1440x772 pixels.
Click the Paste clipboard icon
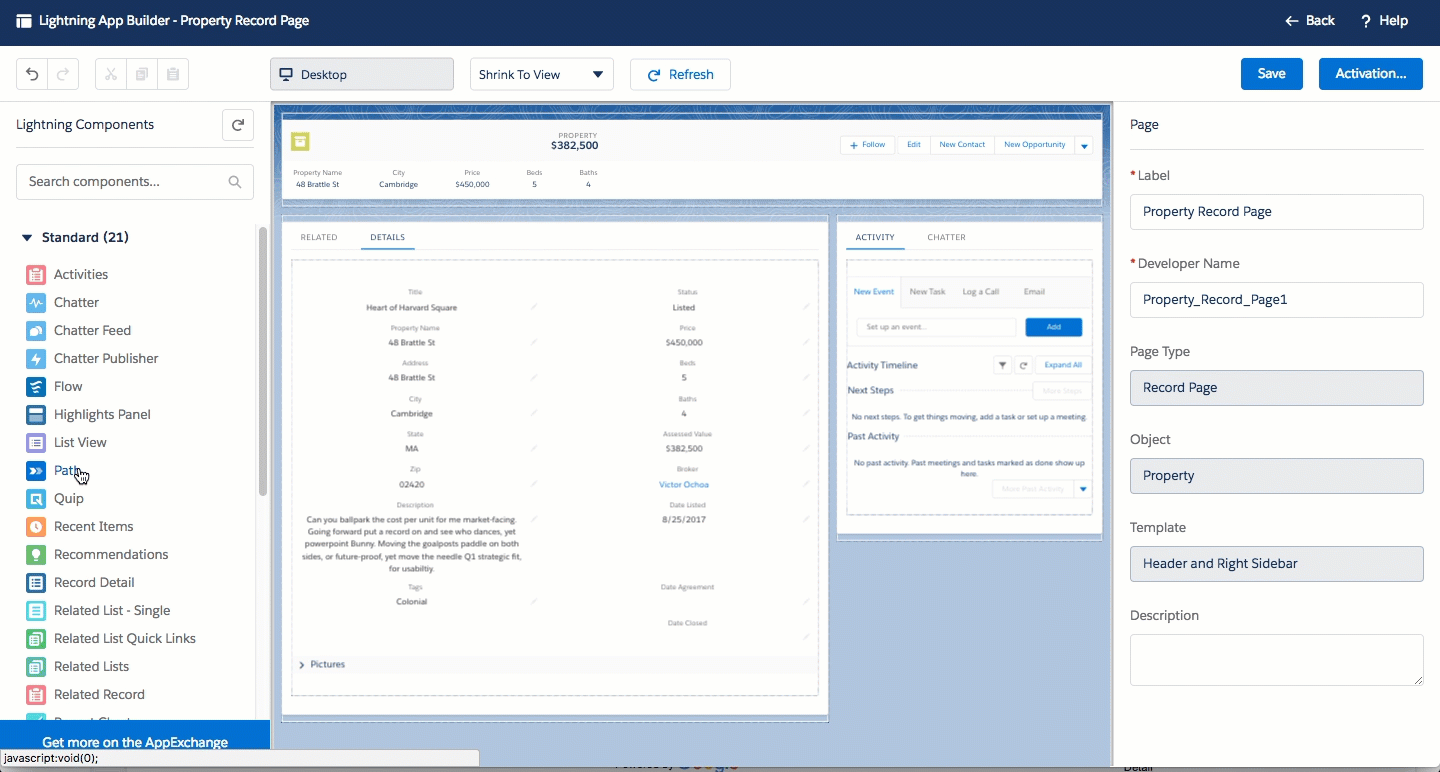coord(173,74)
